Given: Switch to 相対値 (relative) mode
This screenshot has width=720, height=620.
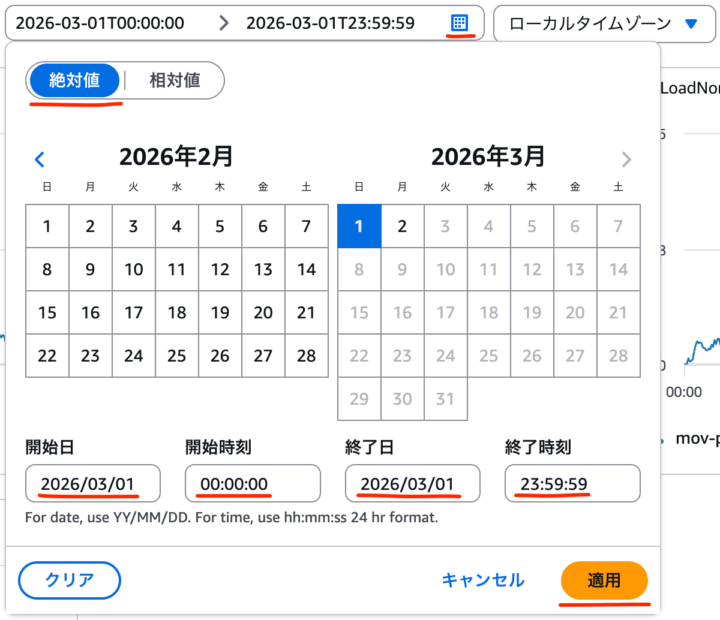Looking at the screenshot, I should click(174, 81).
